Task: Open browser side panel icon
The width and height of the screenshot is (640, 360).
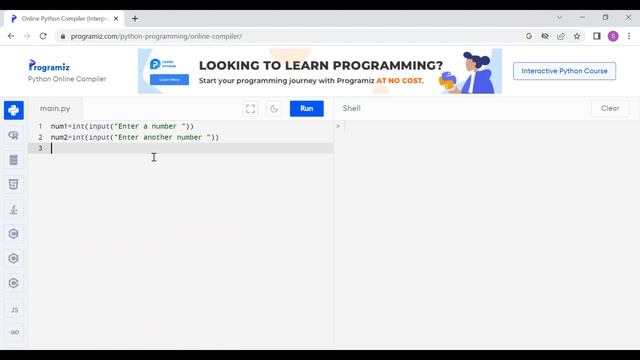Action: 597,36
